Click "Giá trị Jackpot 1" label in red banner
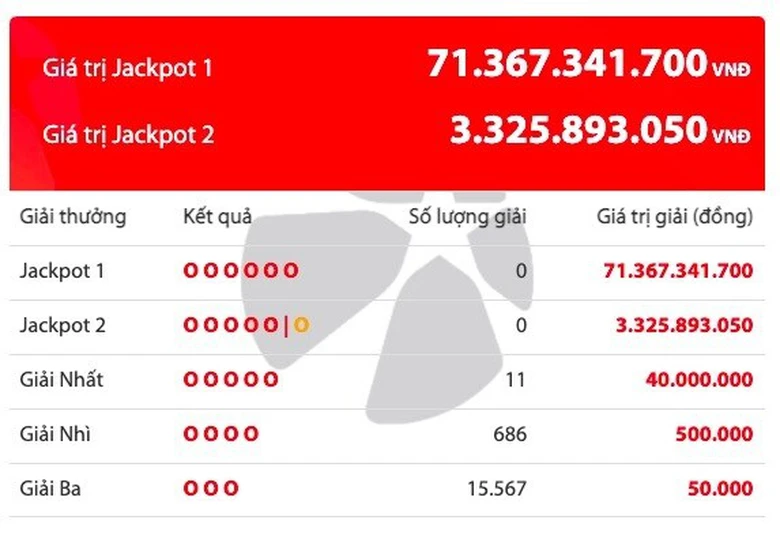The image size is (780, 535). coord(127,69)
